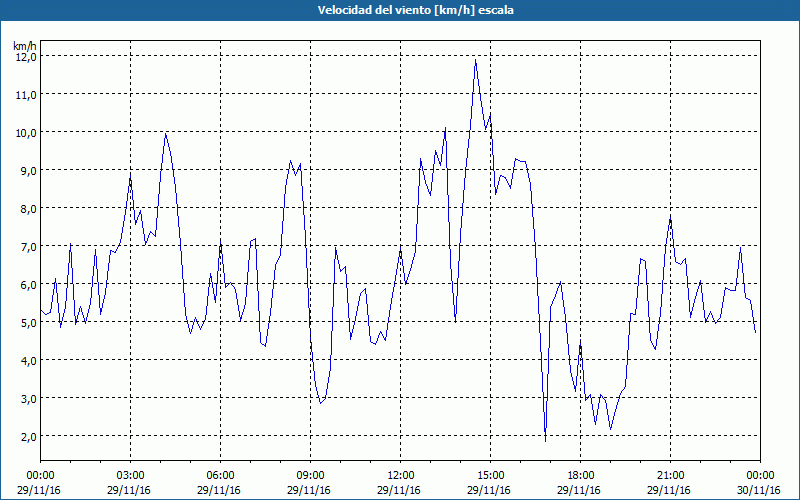Select the 3,0 y-axis value
This screenshot has width=800, height=500.
[28, 398]
